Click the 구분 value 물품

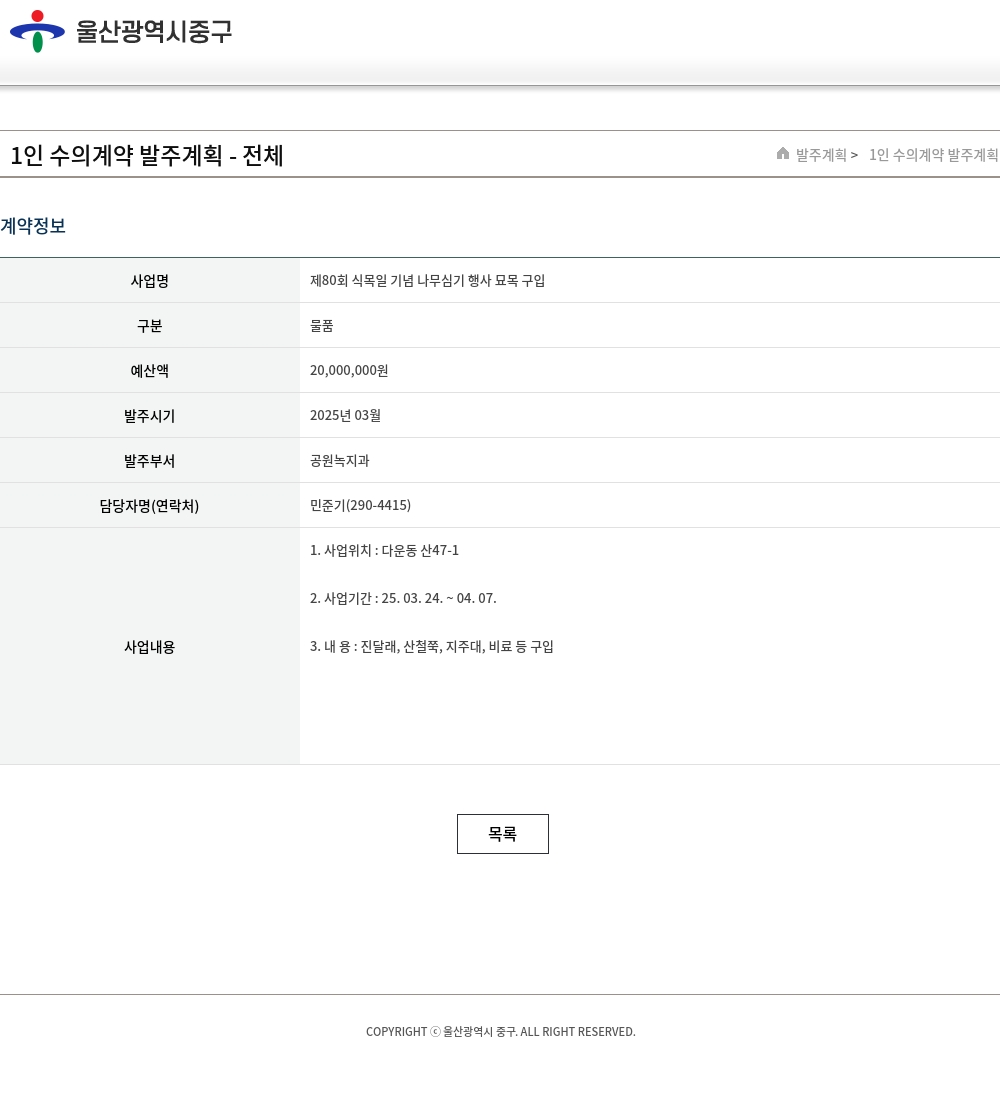point(322,326)
